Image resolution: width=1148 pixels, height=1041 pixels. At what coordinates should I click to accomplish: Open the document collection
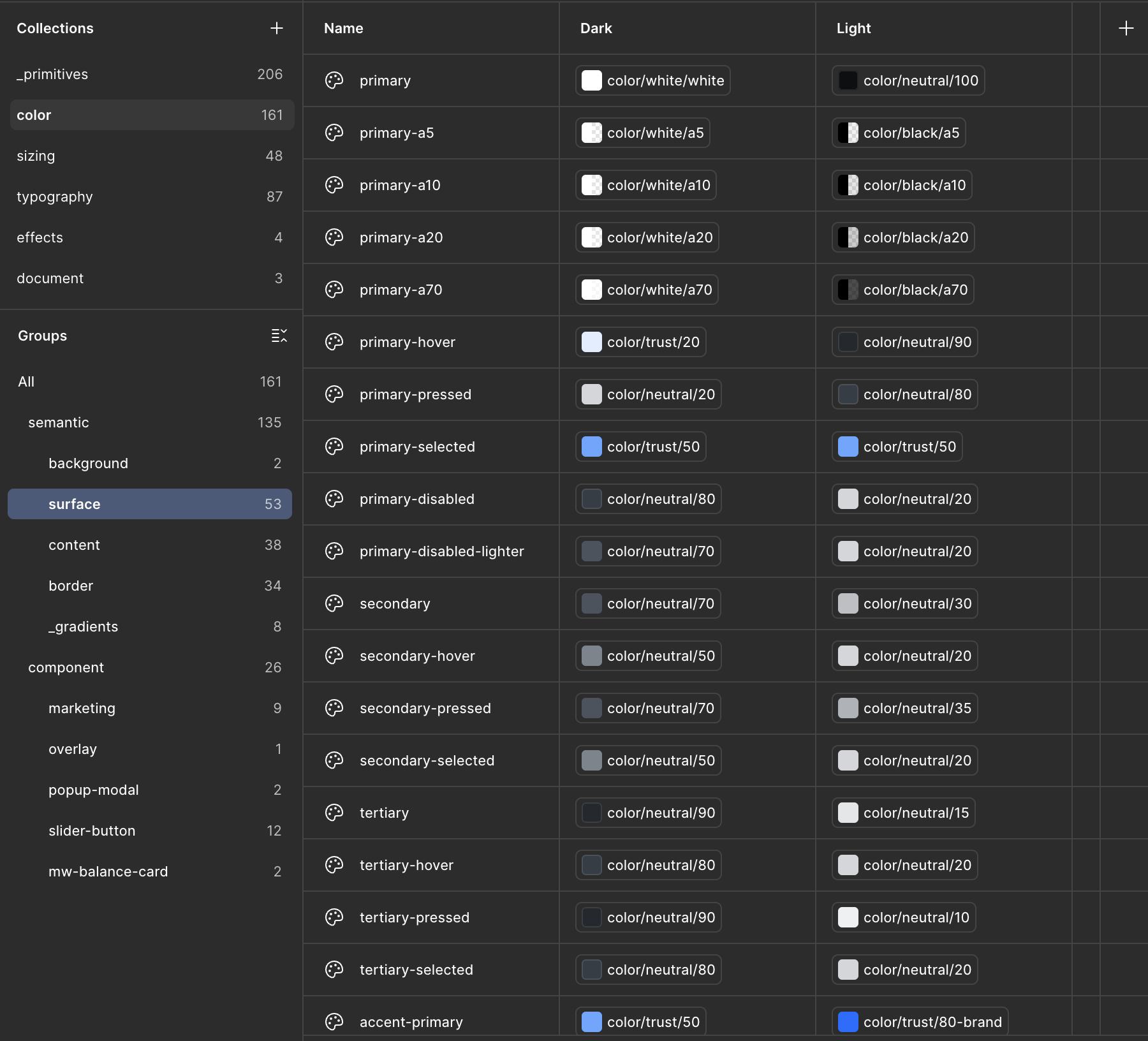coord(152,278)
